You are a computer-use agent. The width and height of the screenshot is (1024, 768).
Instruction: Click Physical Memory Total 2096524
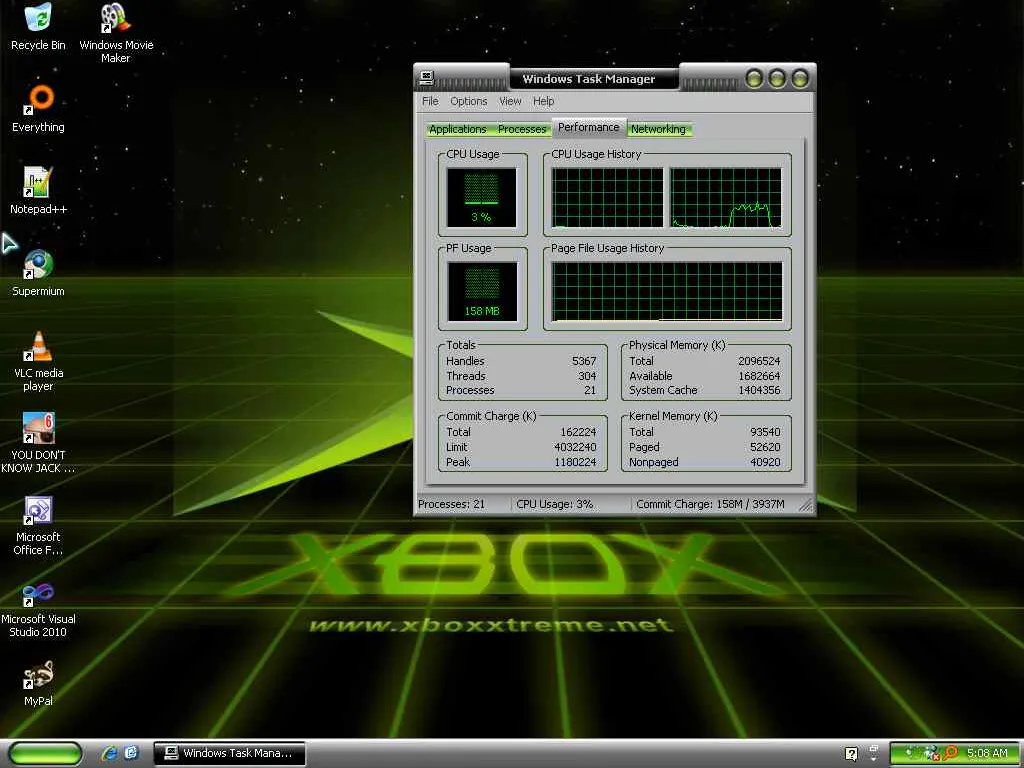pos(759,361)
